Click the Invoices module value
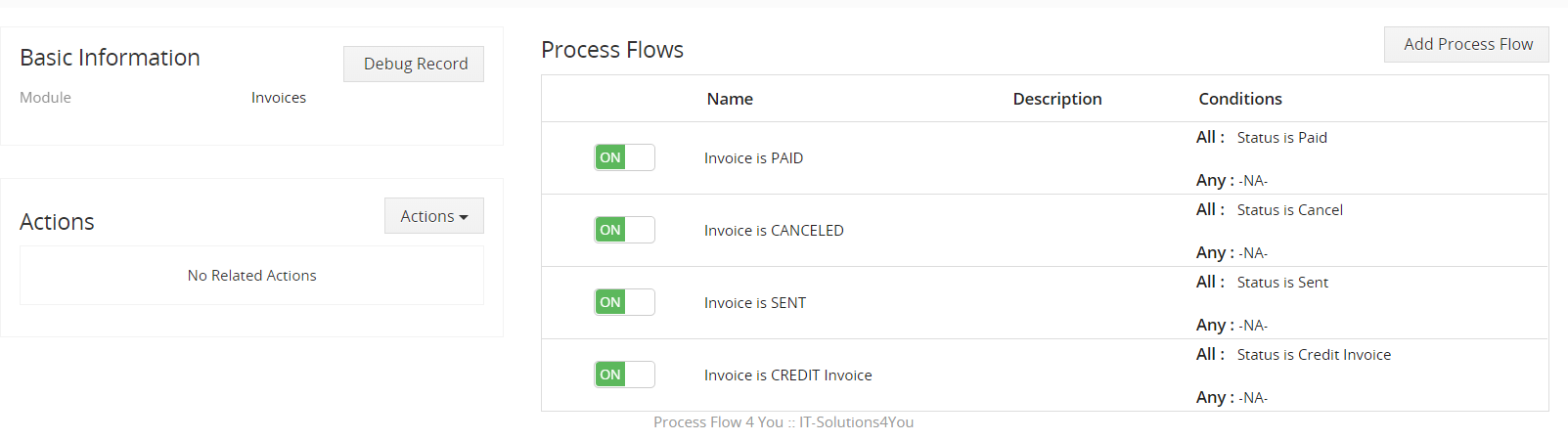Screen dimensions: 1568x441 278,98
